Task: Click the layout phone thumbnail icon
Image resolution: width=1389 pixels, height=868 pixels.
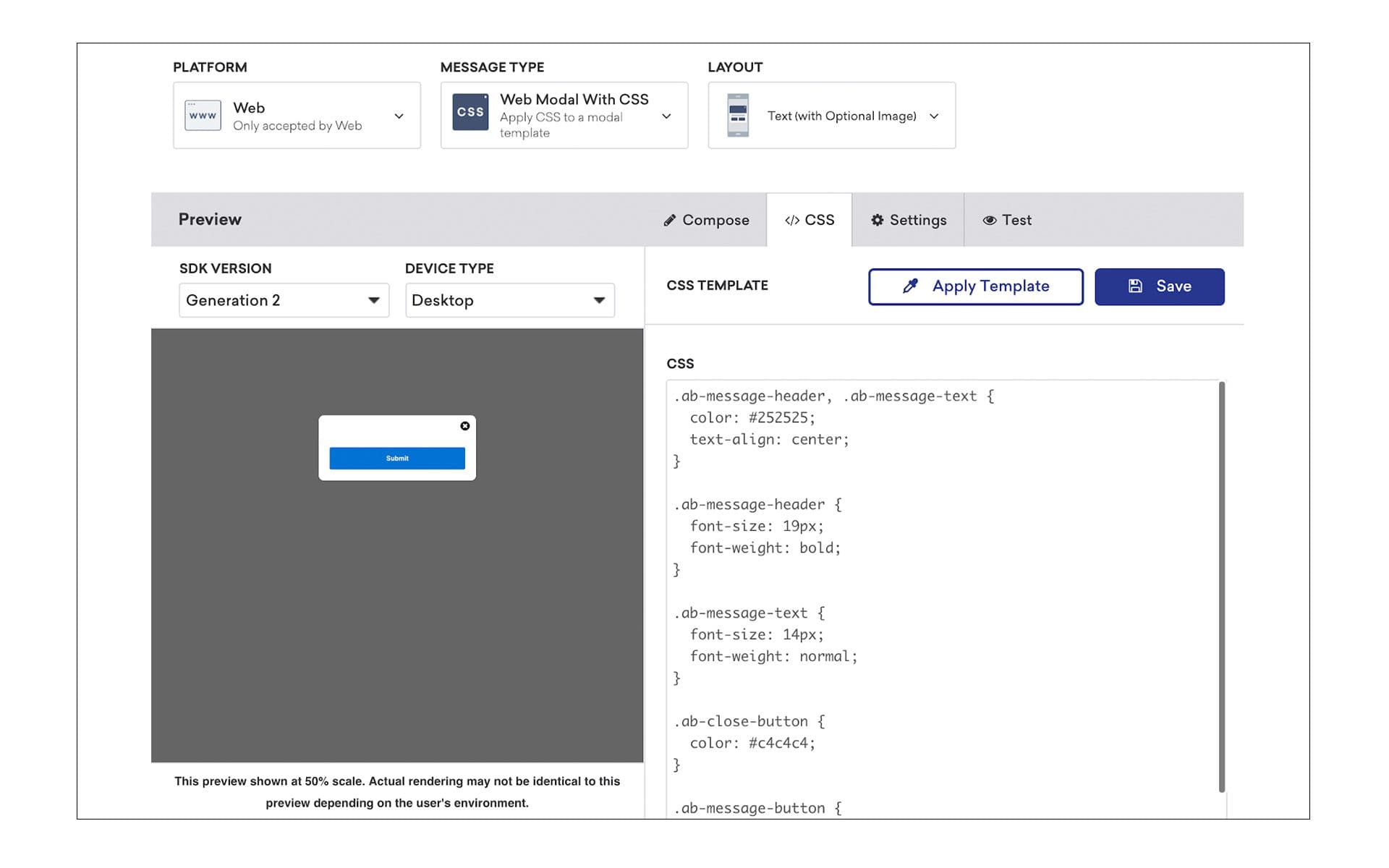Action: [737, 115]
